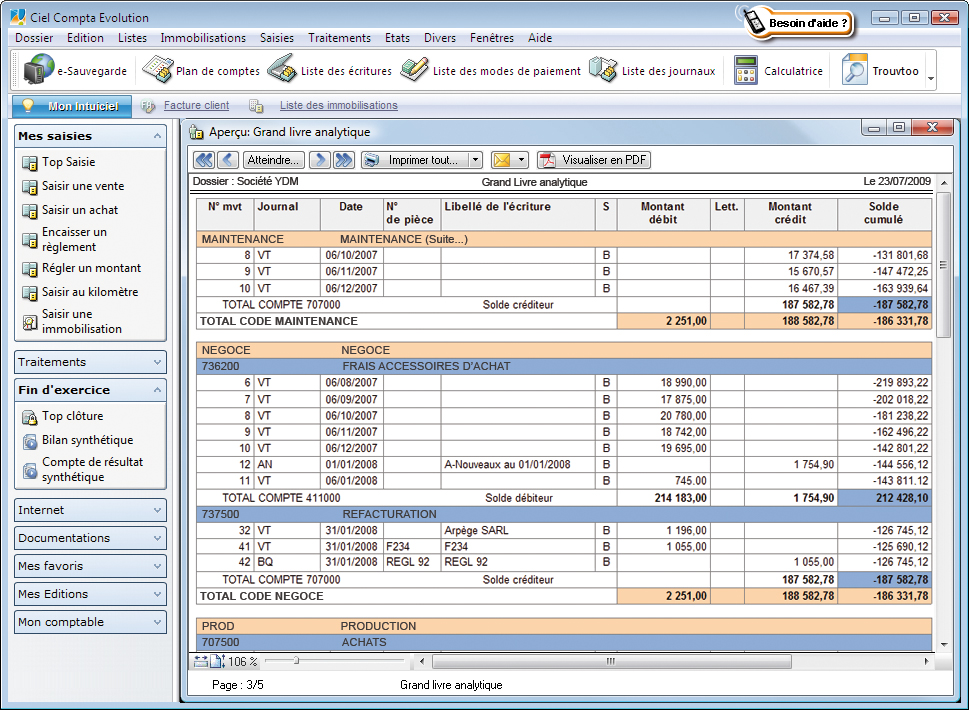Open Saisir une vente link

click(82, 186)
